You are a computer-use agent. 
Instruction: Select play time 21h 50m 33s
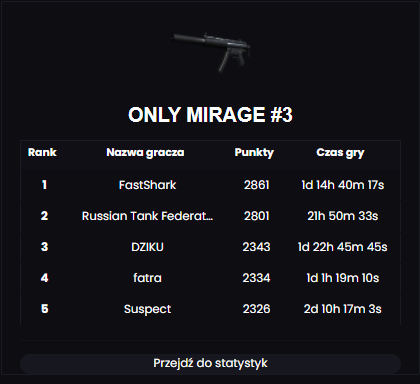pyautogui.click(x=343, y=216)
